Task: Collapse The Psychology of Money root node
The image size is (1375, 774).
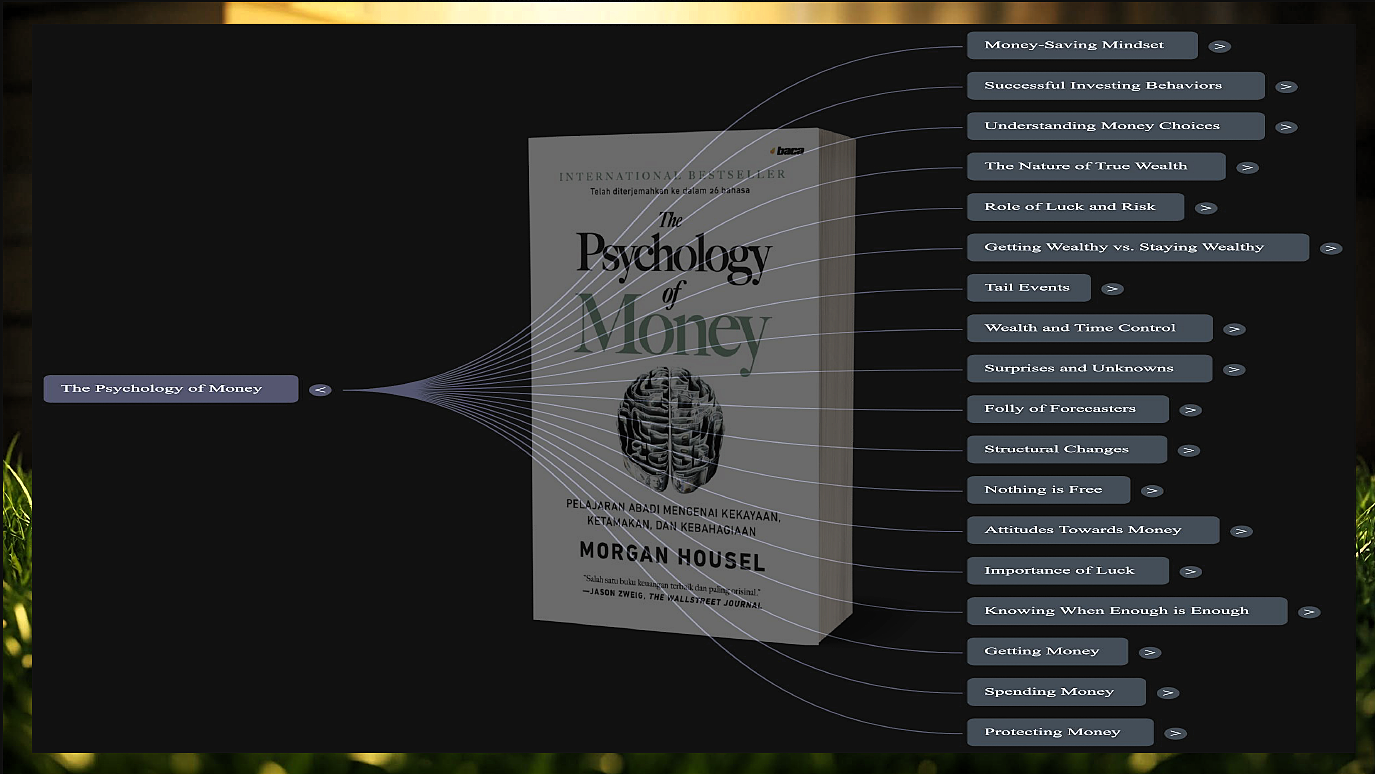Action: [x=320, y=390]
